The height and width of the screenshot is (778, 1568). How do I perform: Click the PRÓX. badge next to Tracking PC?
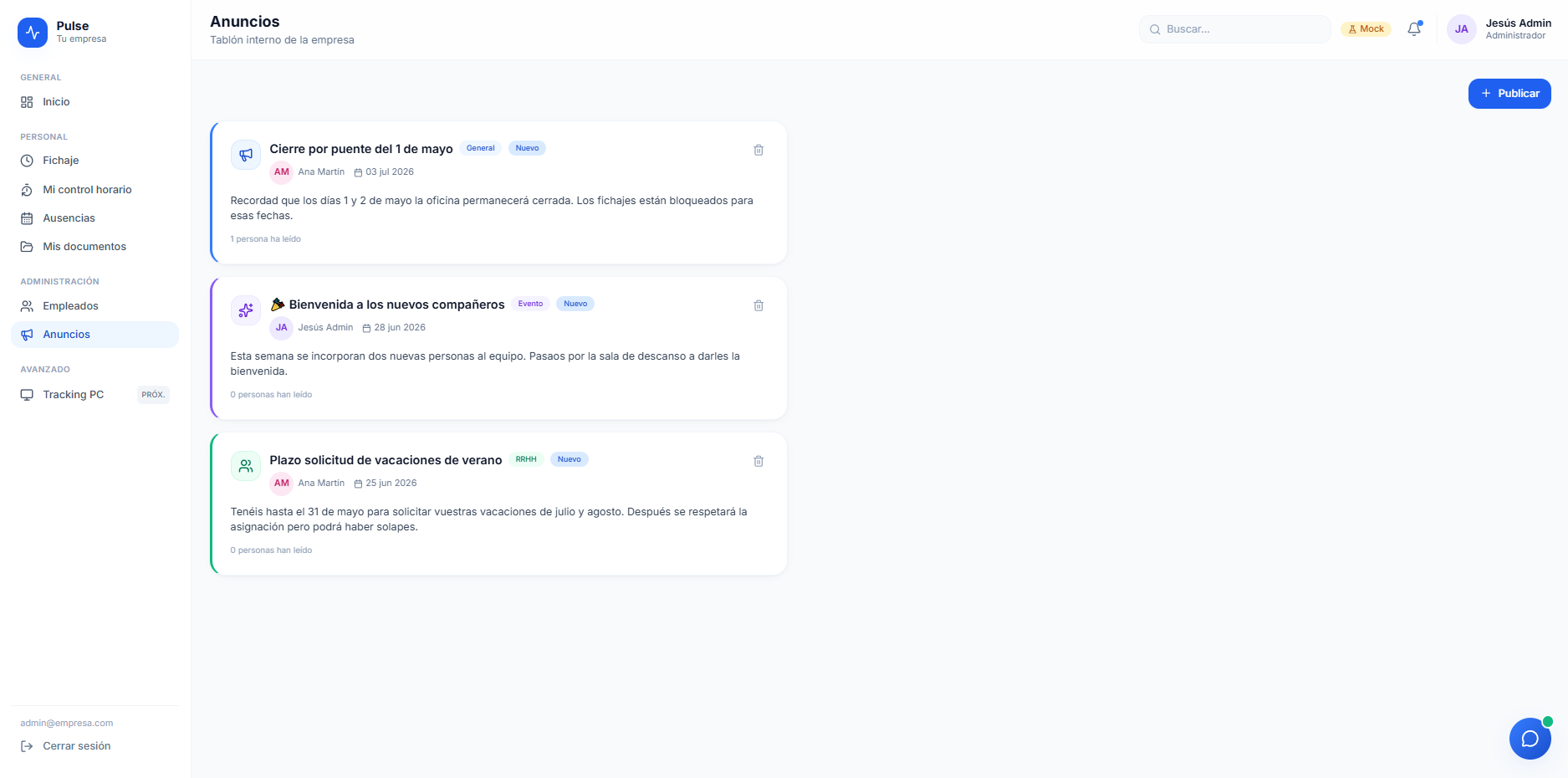coord(153,395)
